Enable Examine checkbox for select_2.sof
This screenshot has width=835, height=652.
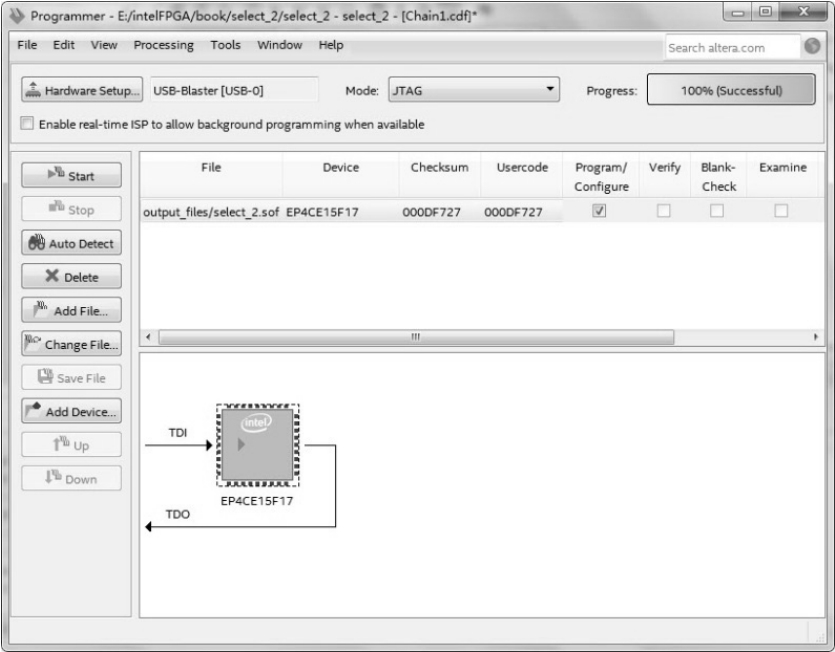(781, 211)
